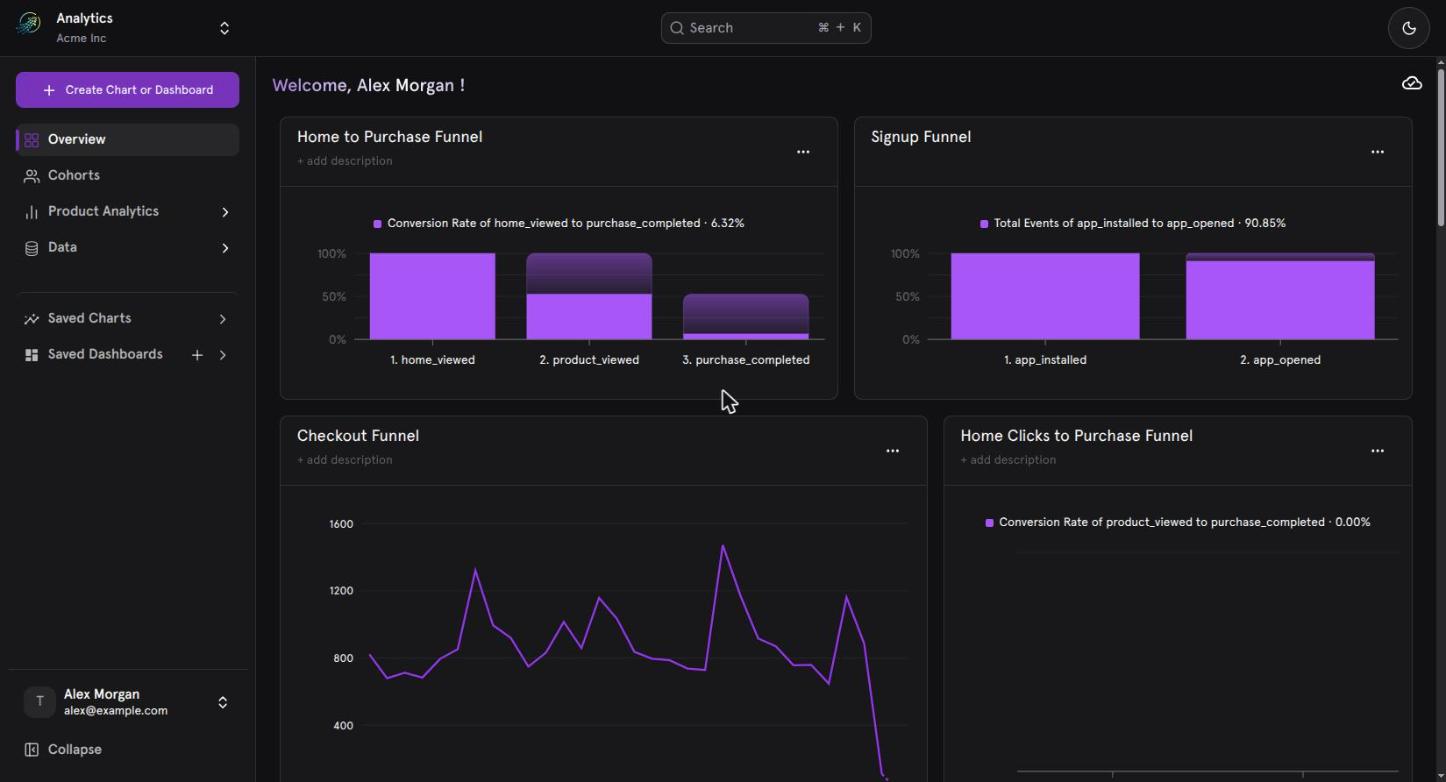
Task: Click the Overview grid icon
Action: (x=32, y=140)
